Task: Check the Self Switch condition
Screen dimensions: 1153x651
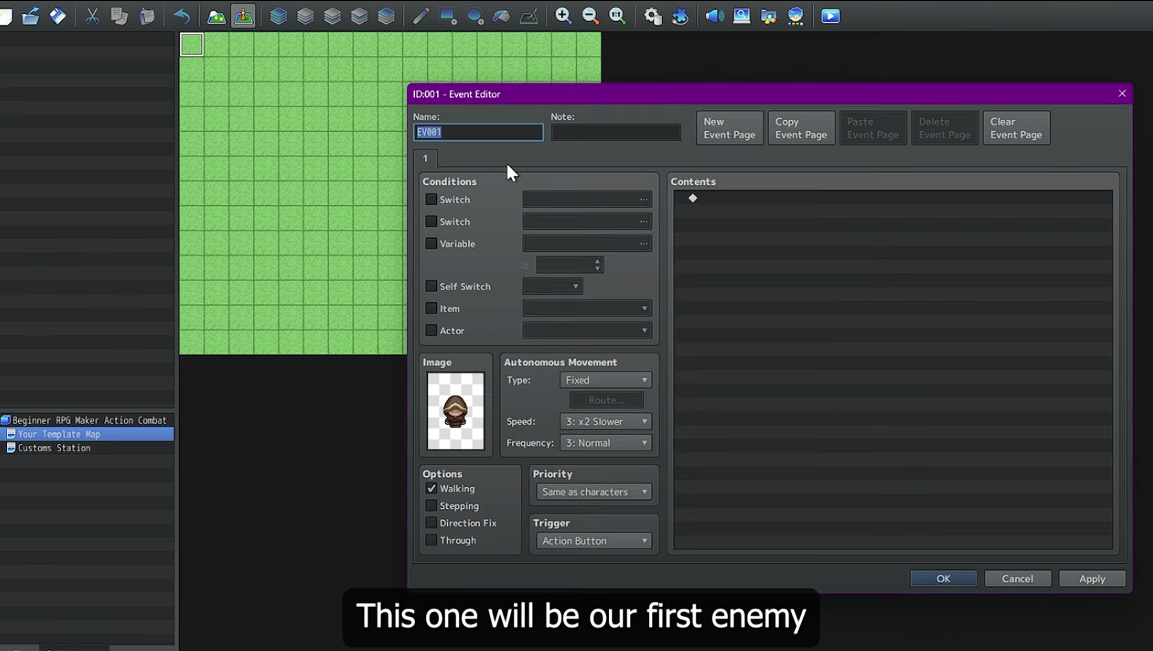Action: coord(431,287)
